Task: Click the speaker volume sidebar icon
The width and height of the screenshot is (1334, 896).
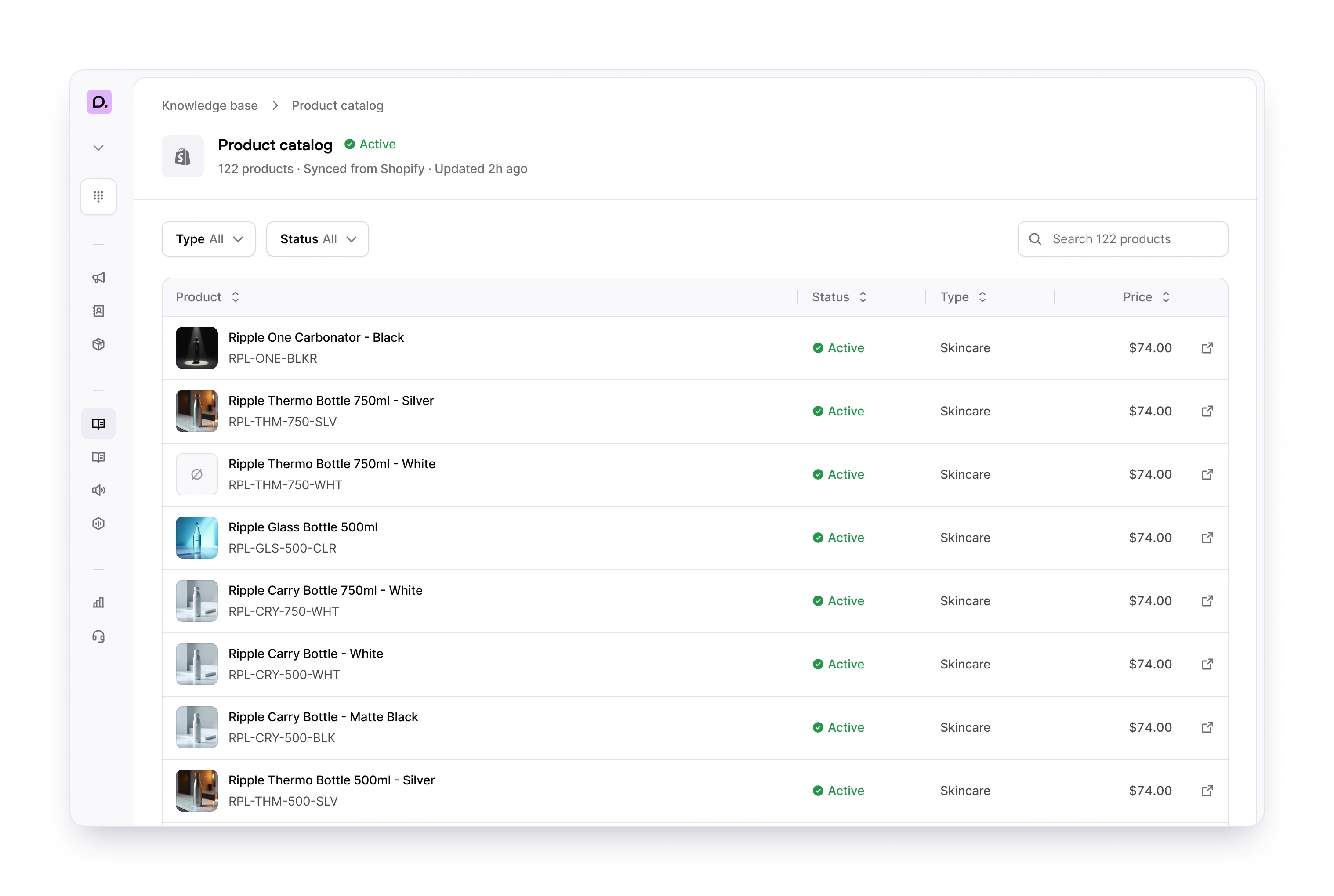Action: (98, 490)
